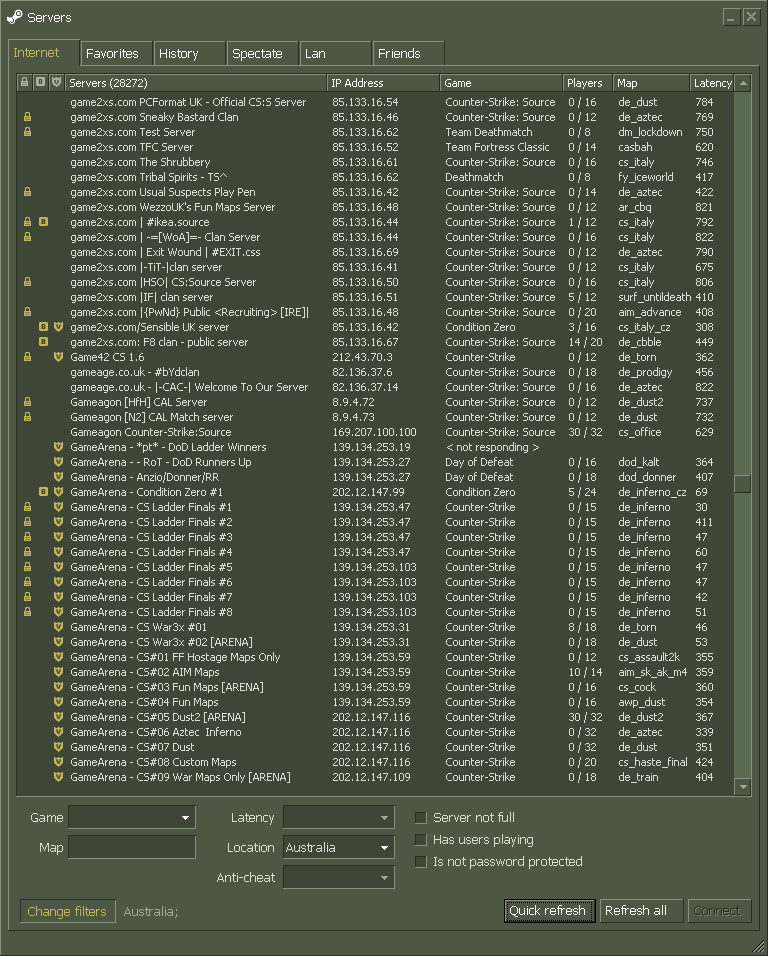This screenshot has width=768, height=956.
Task: Click bot icon on GameArena Condition Zero #1 row
Action: pyautogui.click(x=43, y=492)
